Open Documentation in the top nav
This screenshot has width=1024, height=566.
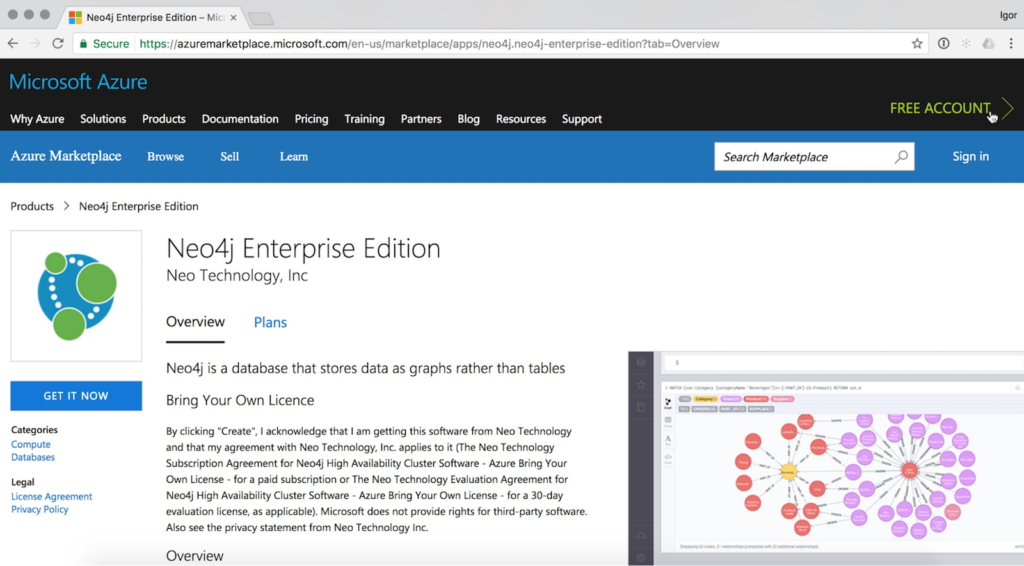[x=240, y=119]
